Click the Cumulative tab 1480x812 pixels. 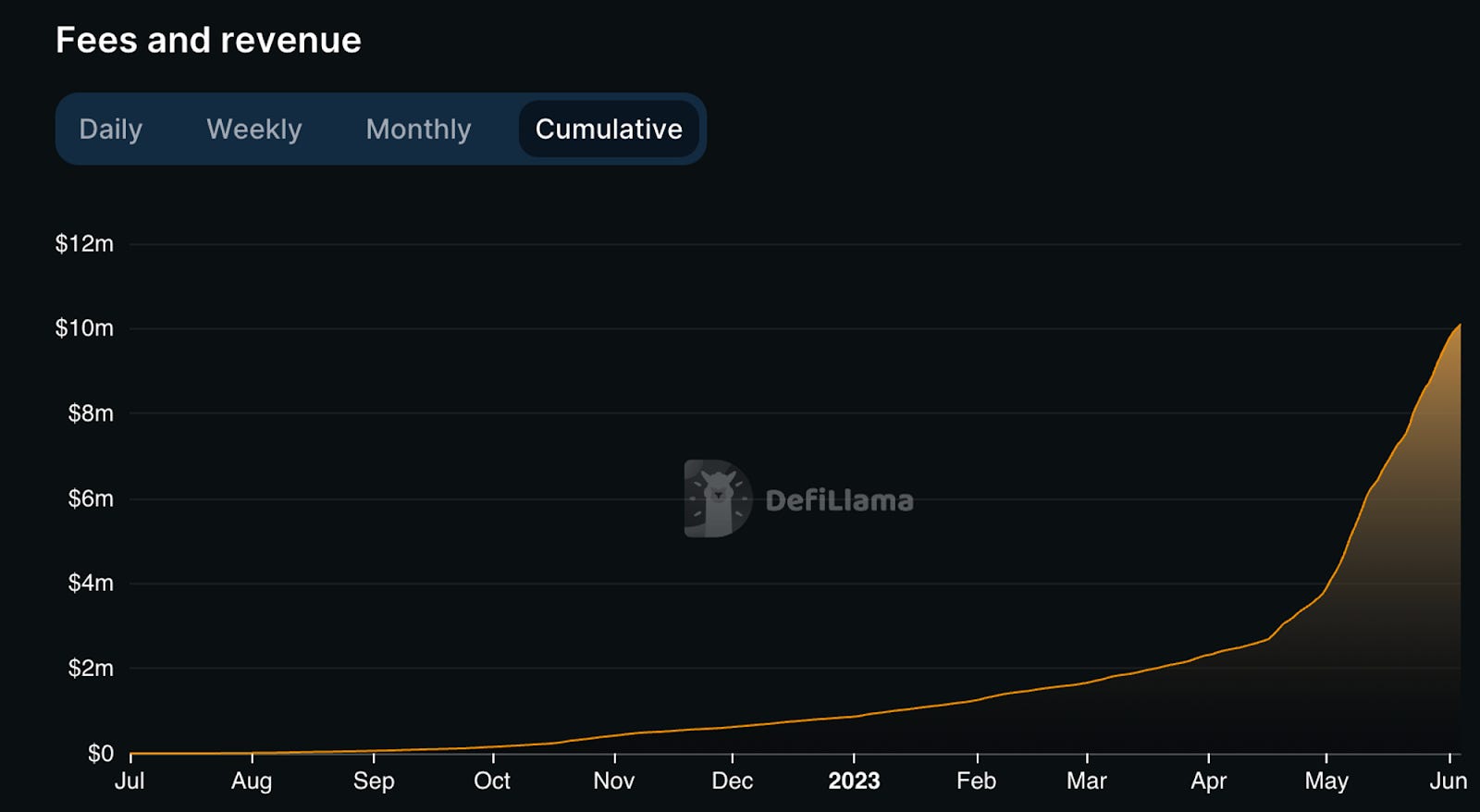point(609,129)
